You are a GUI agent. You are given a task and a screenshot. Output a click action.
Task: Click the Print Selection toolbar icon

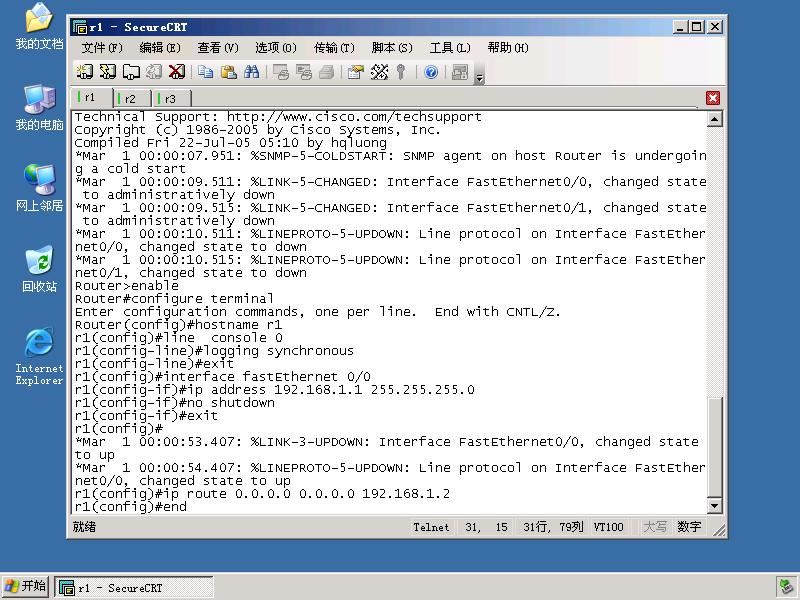304,72
